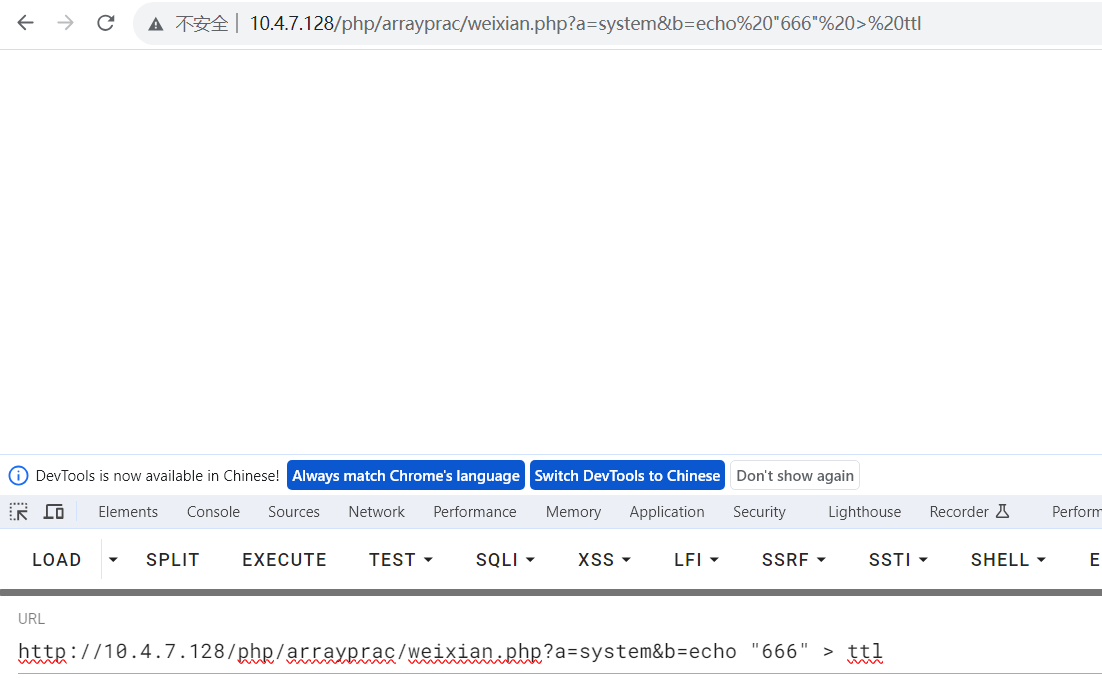Image resolution: width=1102 pixels, height=694 pixels.
Task: Go back to the previous page
Action: point(25,23)
